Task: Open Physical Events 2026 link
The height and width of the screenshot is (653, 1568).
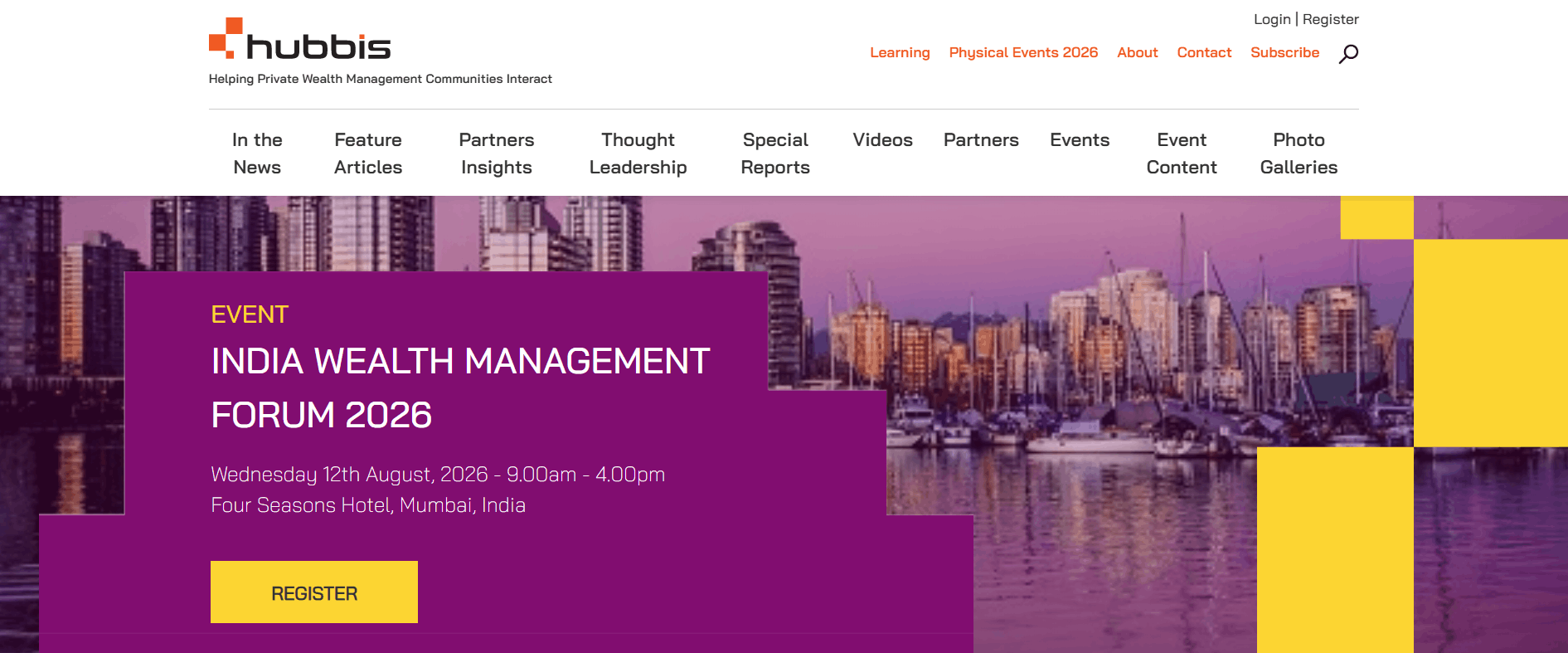Action: coord(1023,52)
